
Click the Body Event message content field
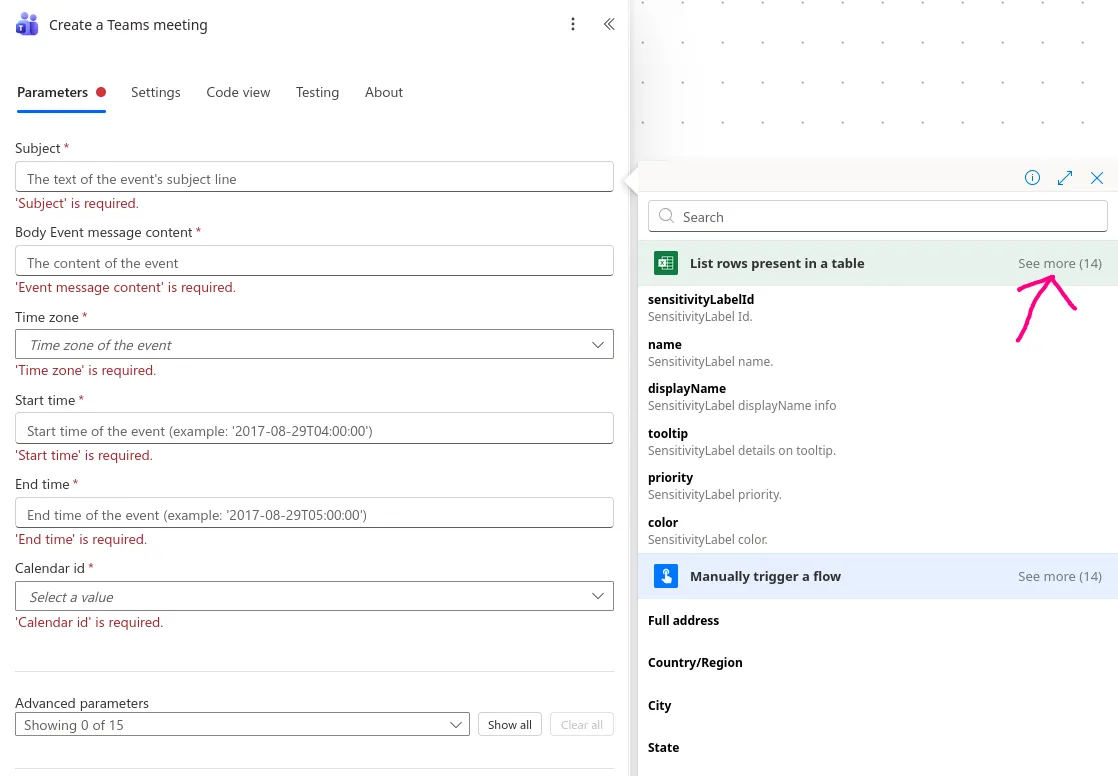point(314,261)
